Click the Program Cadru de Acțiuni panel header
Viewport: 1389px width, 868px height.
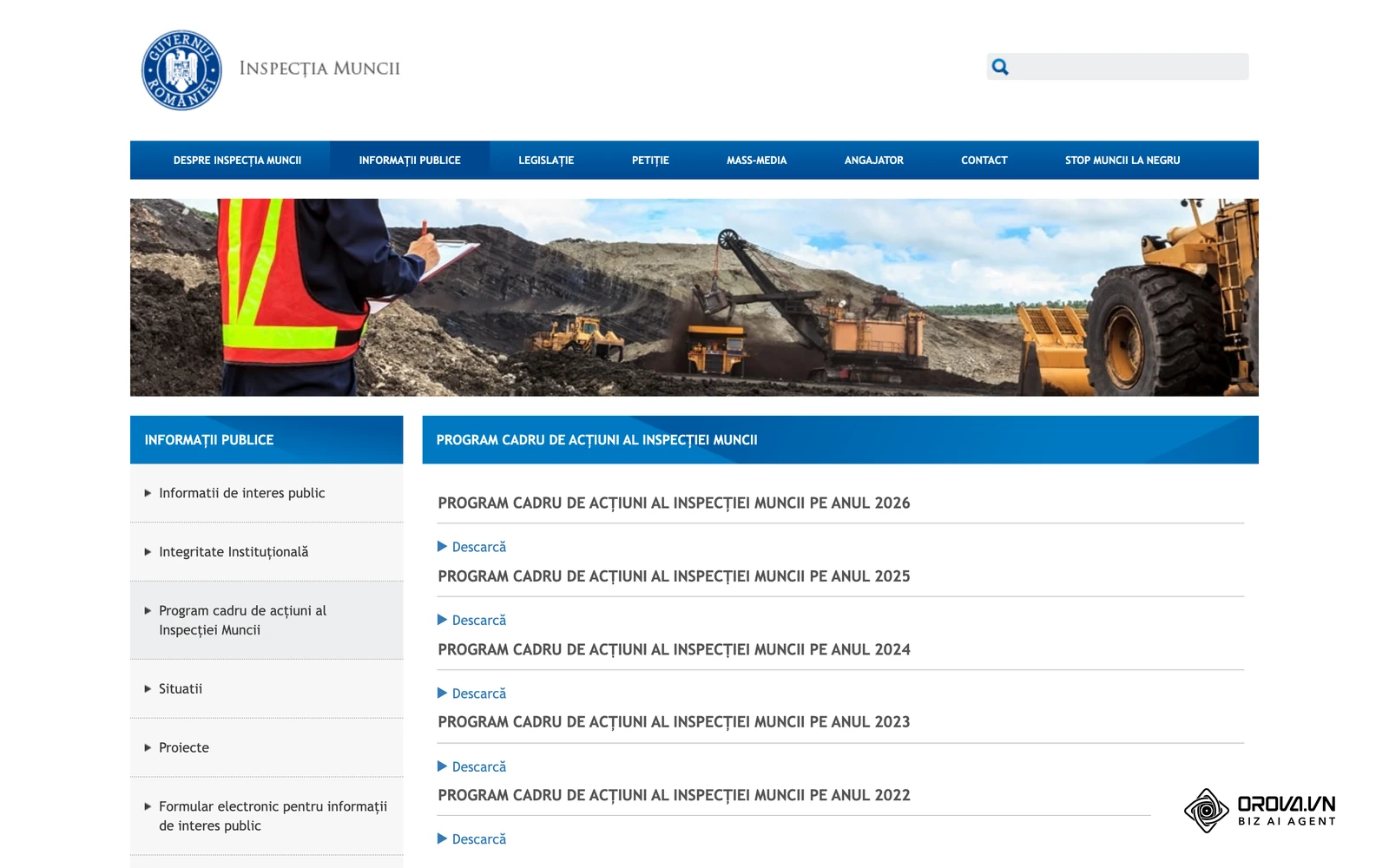point(840,440)
